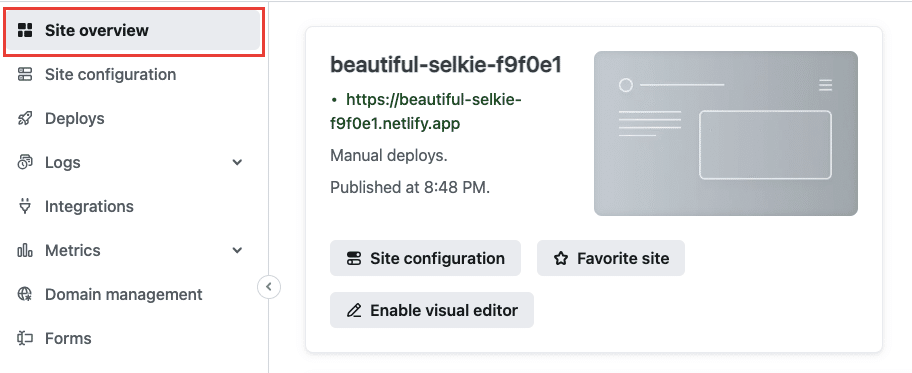Select Logs label in the sidebar
Image resolution: width=912 pixels, height=373 pixels.
[63, 162]
